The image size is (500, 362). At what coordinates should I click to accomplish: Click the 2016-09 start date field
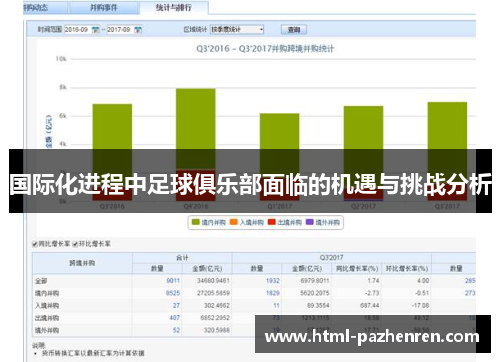tap(78, 30)
